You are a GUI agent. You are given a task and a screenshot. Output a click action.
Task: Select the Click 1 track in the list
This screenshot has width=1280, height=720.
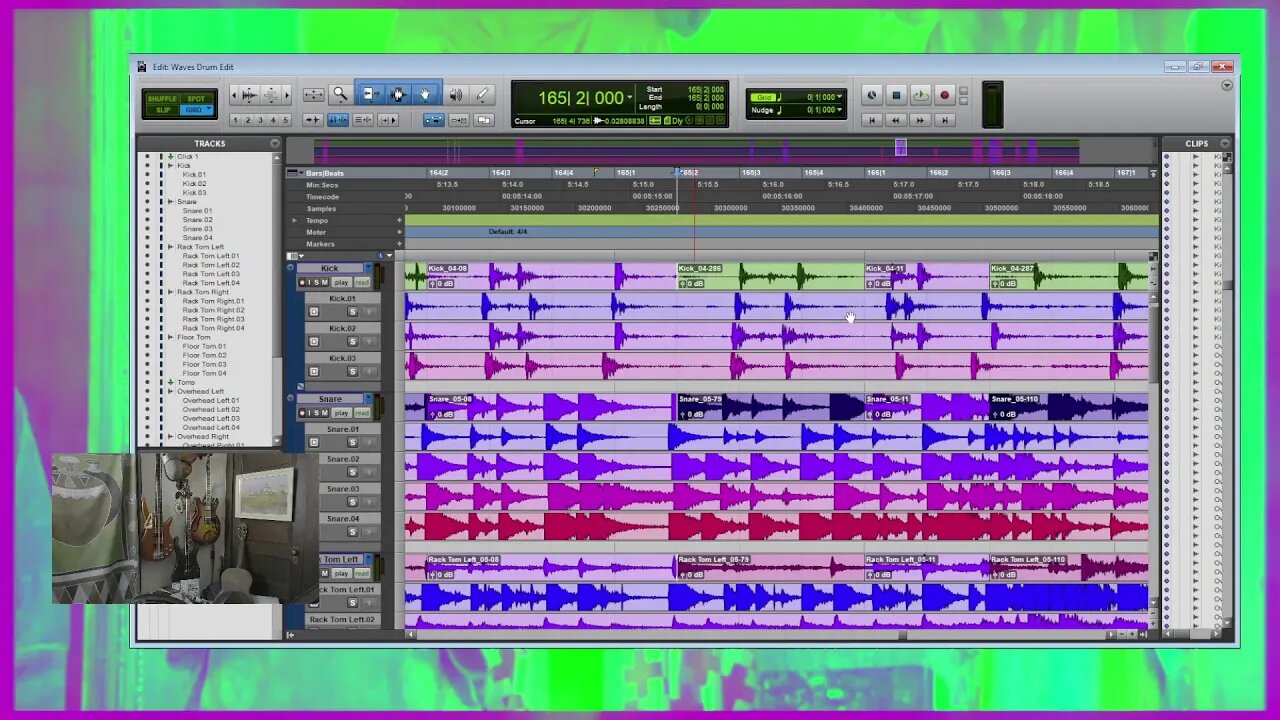[188, 157]
